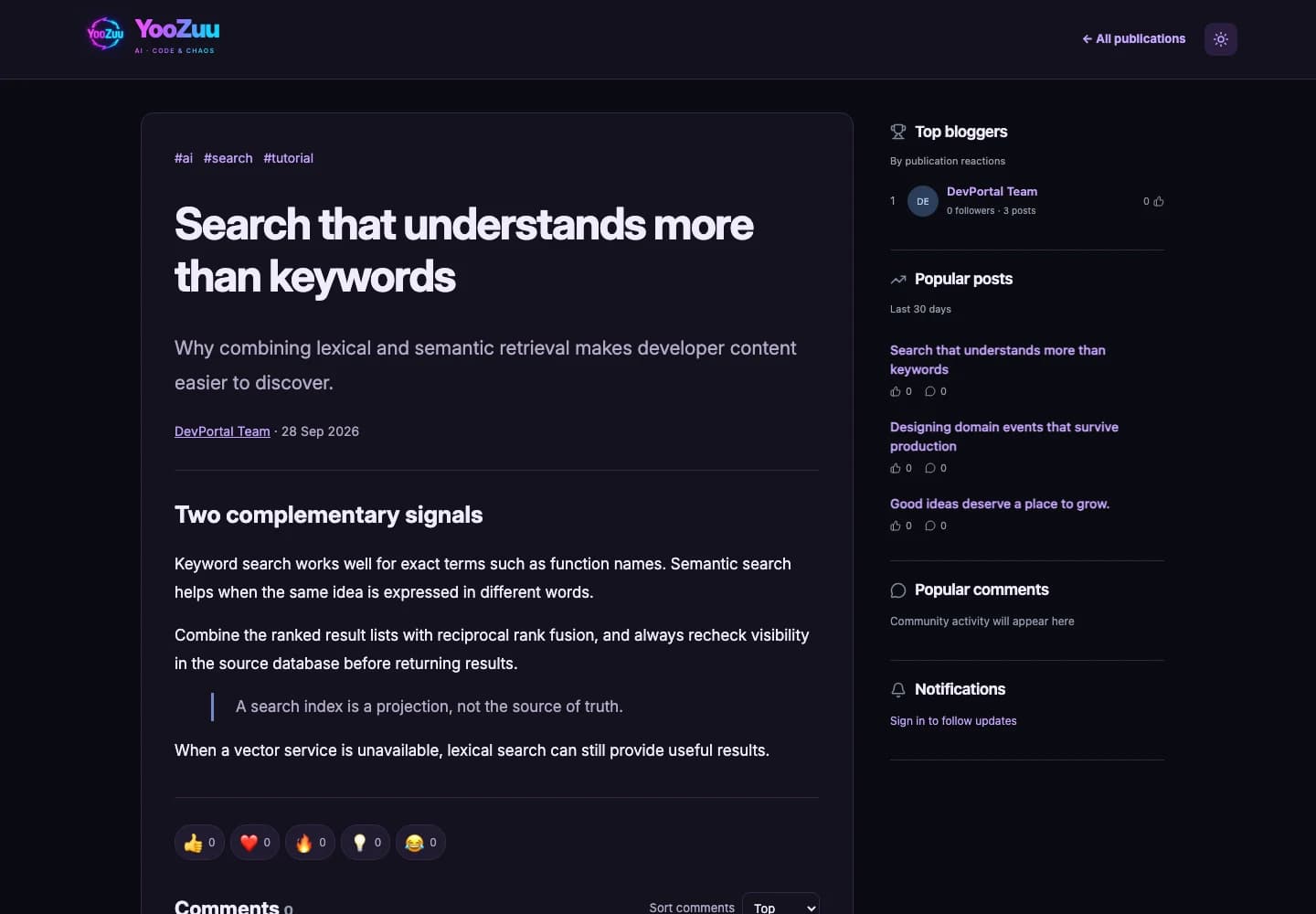
Task: React with the red heart emoji
Action: click(x=255, y=843)
